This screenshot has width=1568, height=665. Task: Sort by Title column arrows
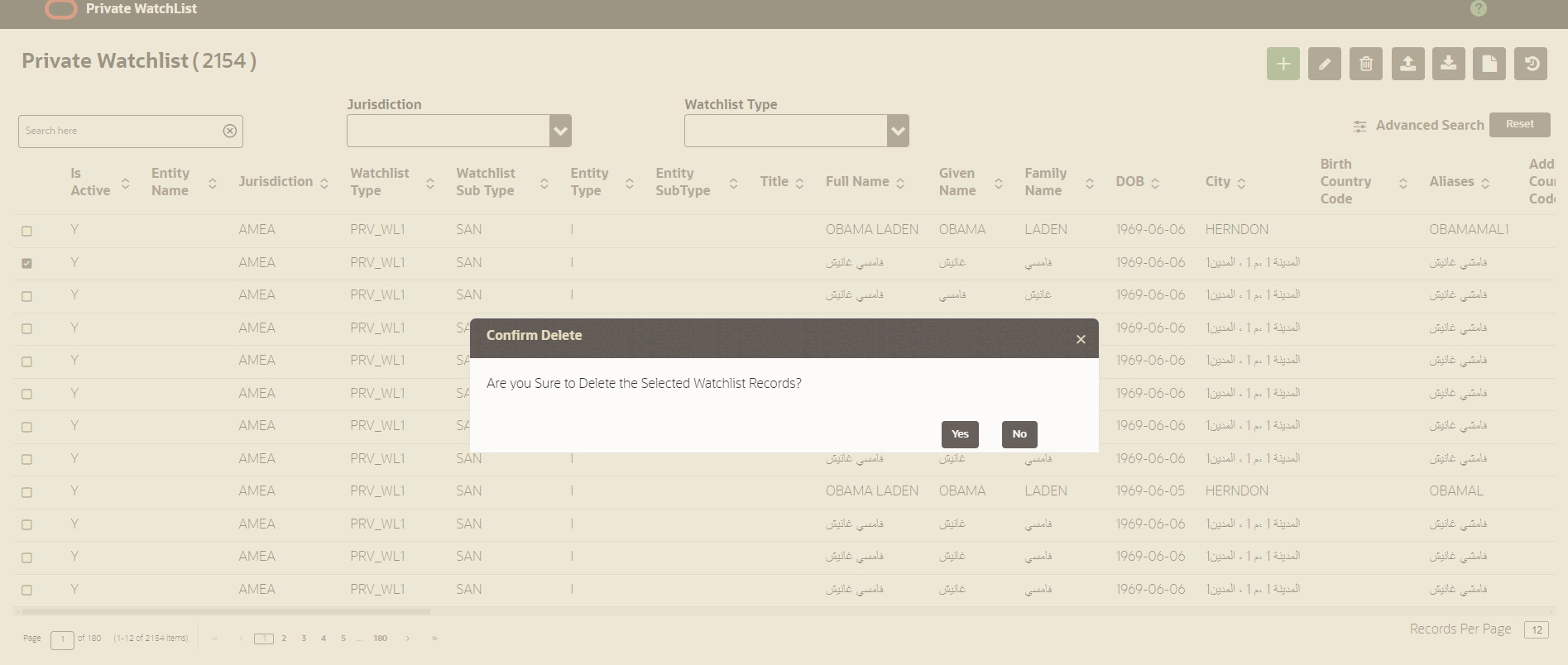(x=799, y=183)
